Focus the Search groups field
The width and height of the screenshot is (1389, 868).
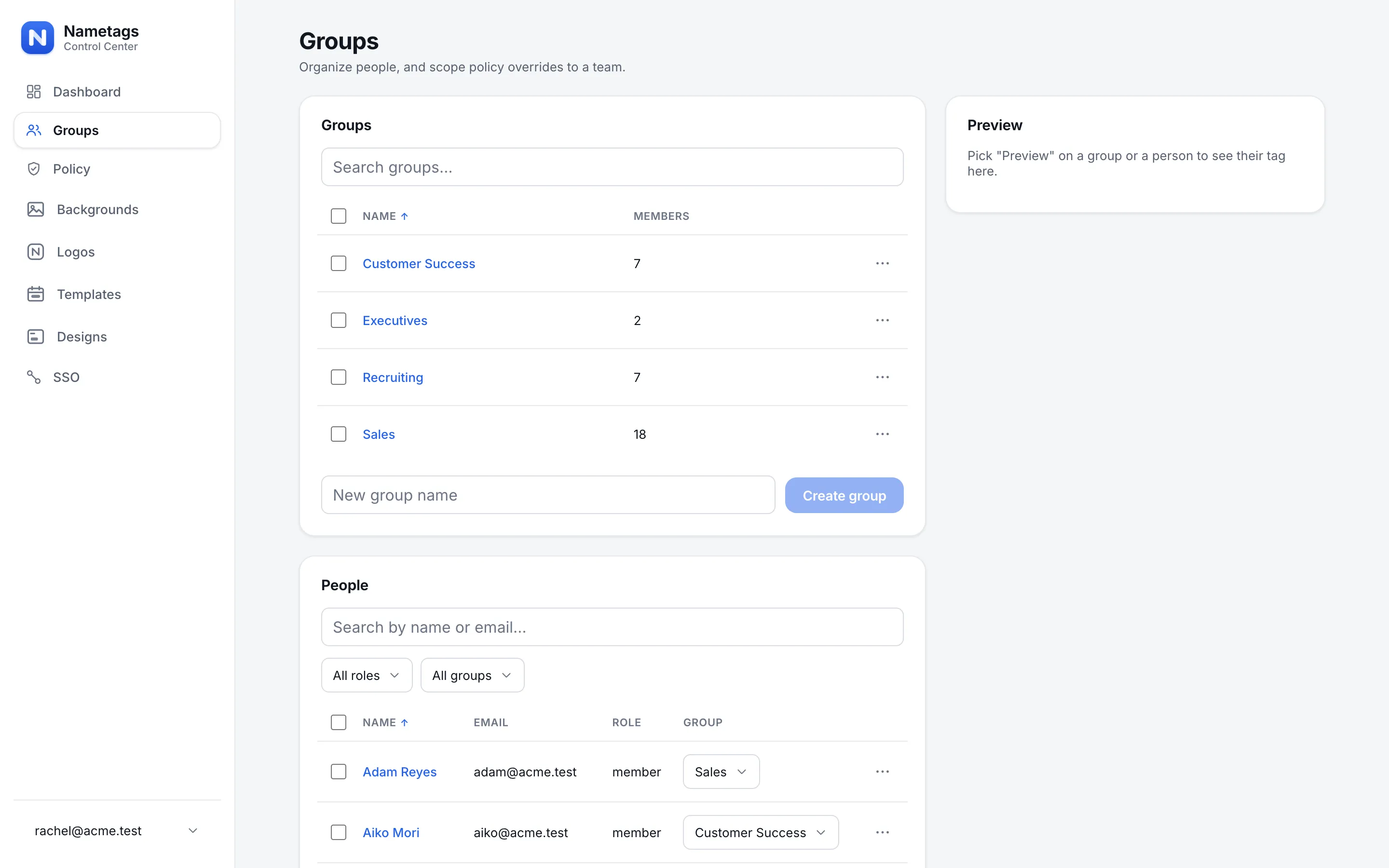(613, 167)
